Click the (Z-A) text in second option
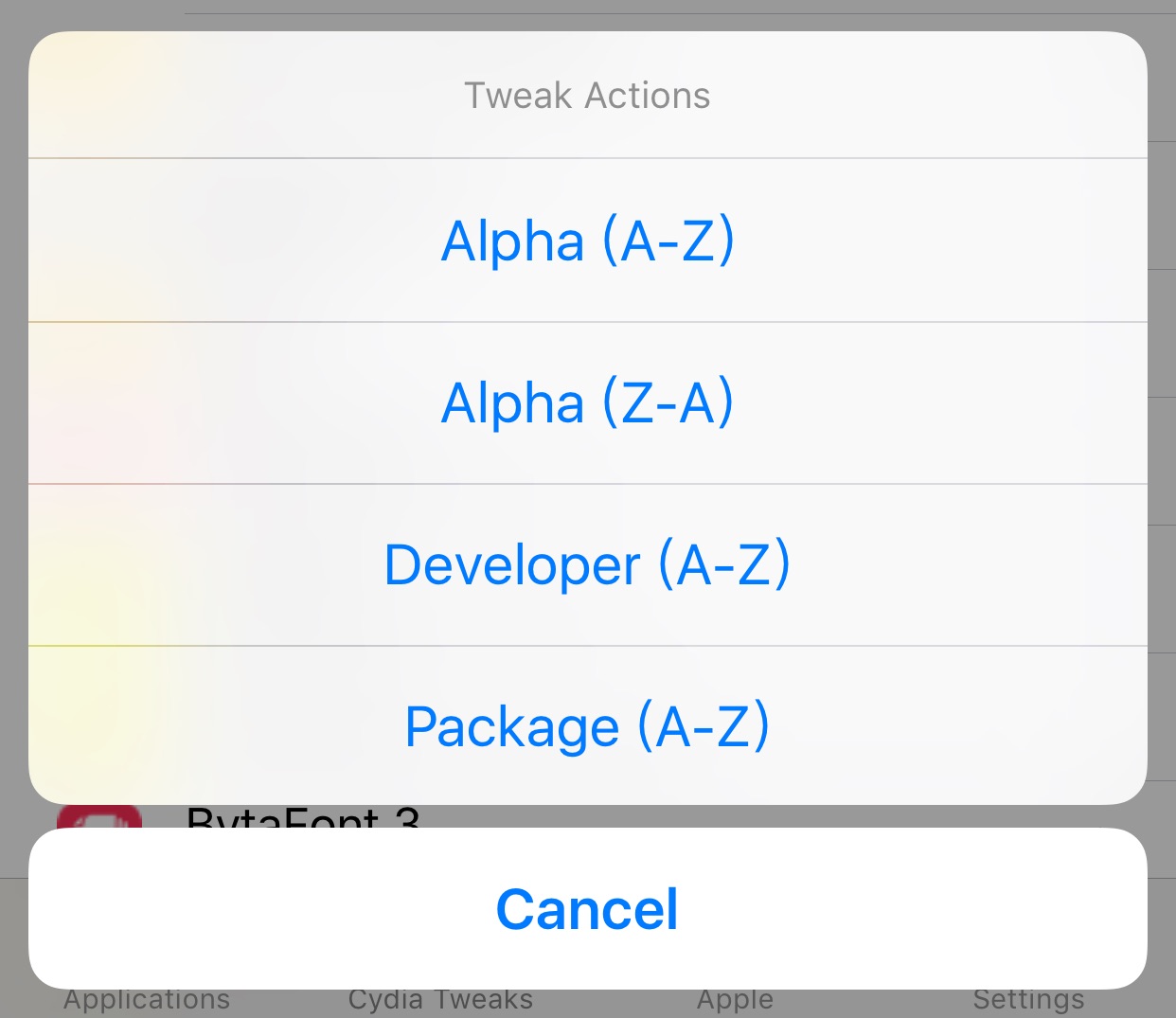Screen dimensions: 1176x1018 pyautogui.click(x=668, y=403)
